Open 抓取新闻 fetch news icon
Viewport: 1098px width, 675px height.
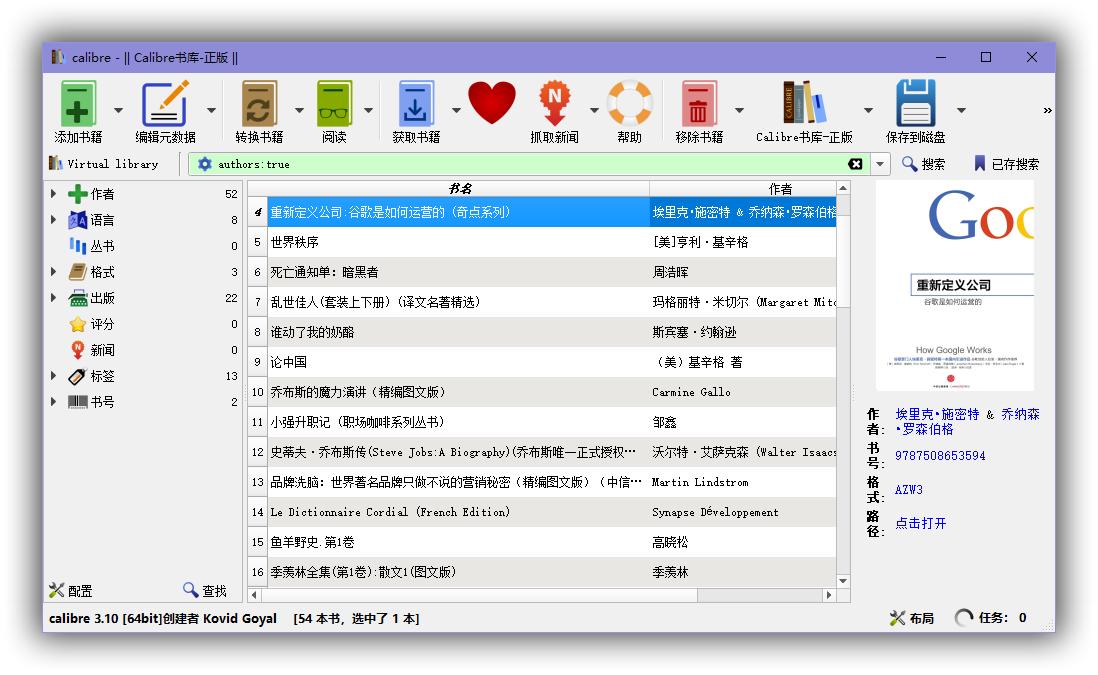click(x=555, y=104)
